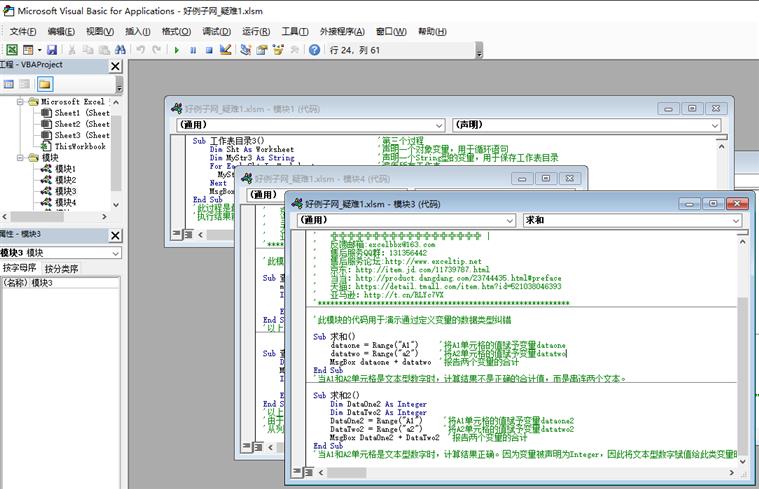Viewport: 759px width, 489px height.
Task: Open Find with the binoculars icon
Action: tap(121, 49)
